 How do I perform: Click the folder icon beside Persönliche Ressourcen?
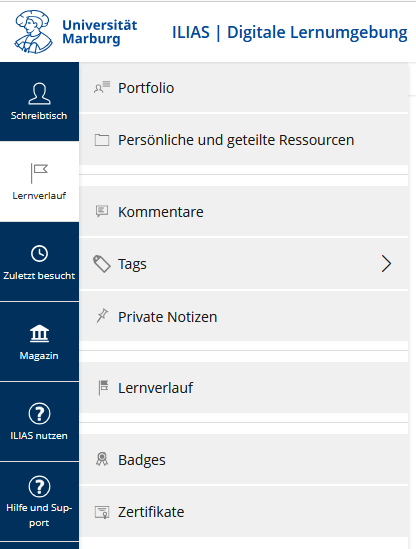point(102,140)
